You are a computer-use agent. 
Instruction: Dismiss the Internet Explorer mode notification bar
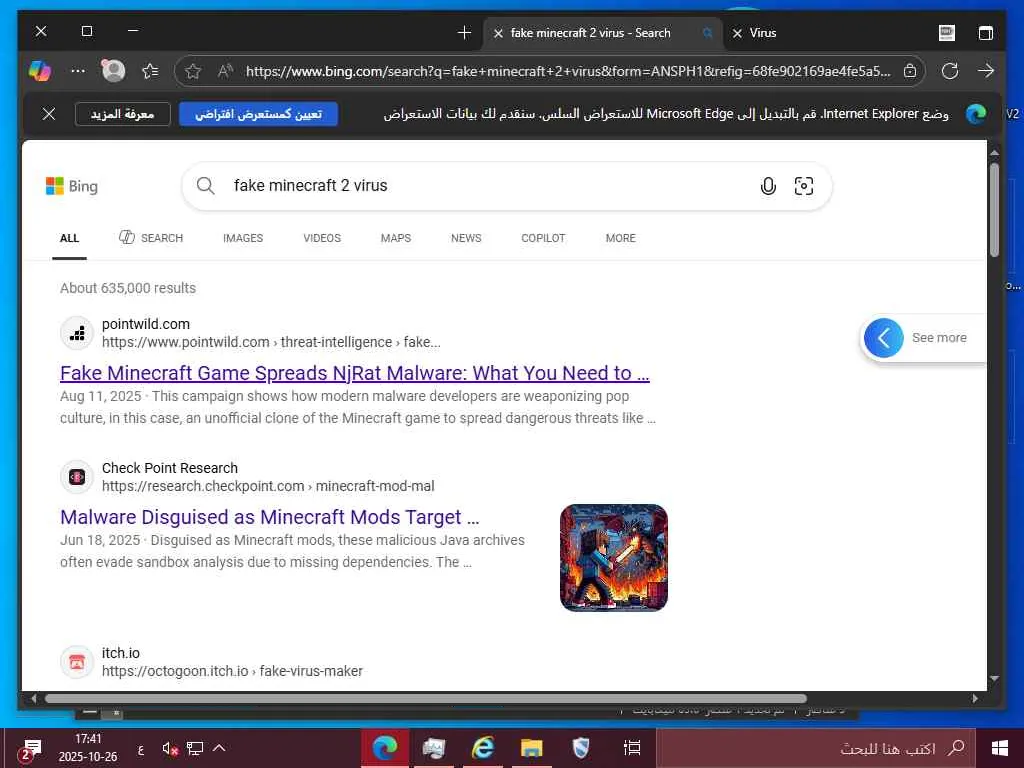click(x=49, y=114)
